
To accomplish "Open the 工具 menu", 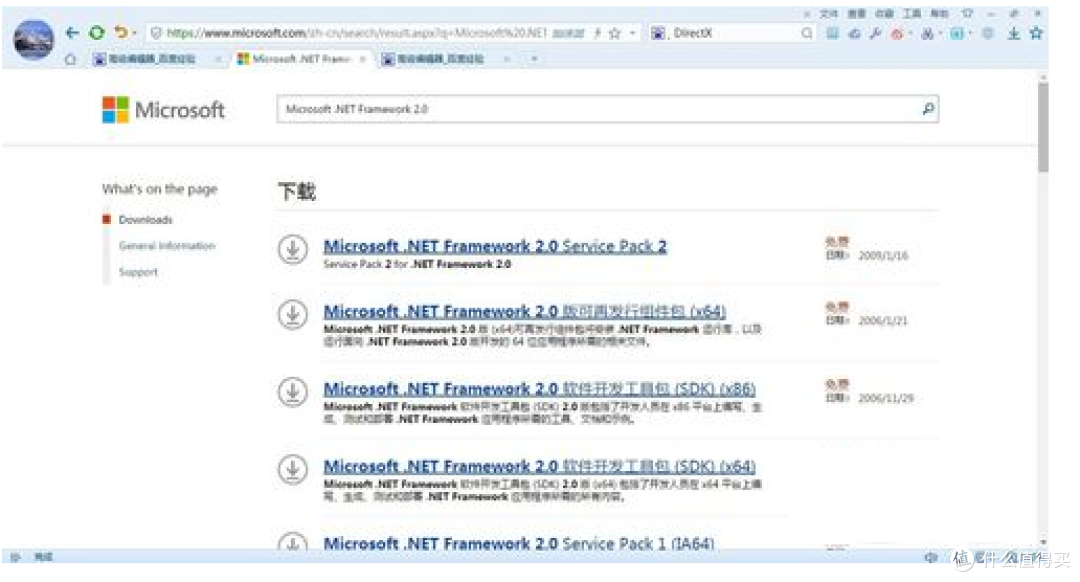I will tap(912, 13).
